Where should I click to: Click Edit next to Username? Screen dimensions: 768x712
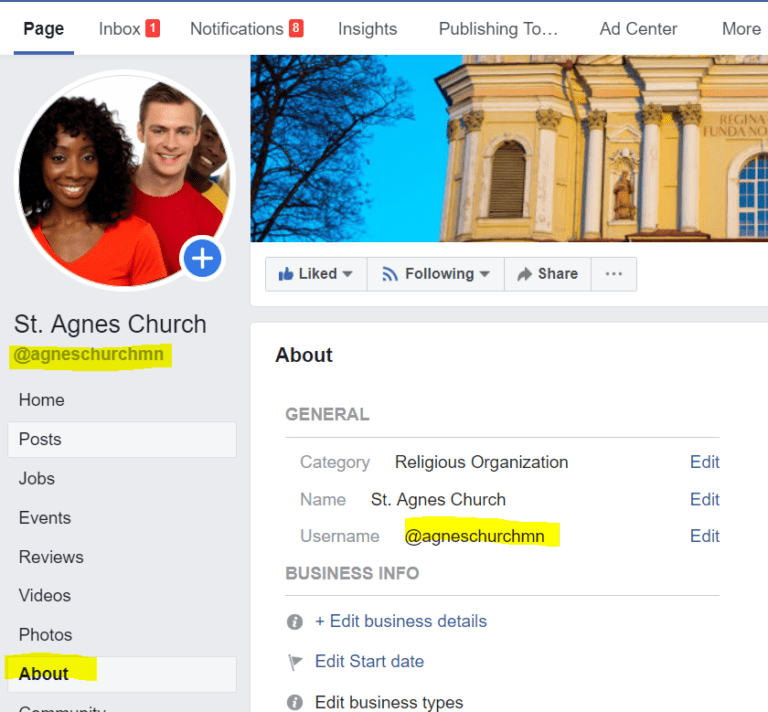704,536
